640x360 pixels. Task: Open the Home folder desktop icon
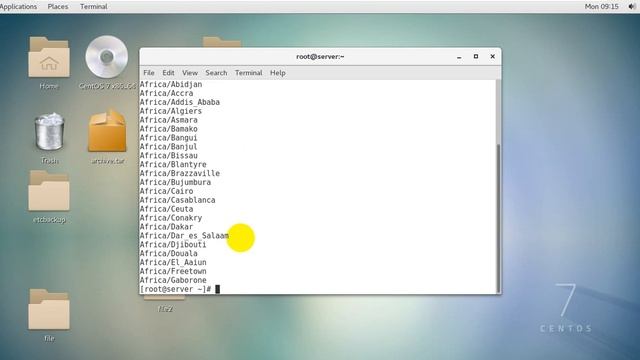coord(49,57)
